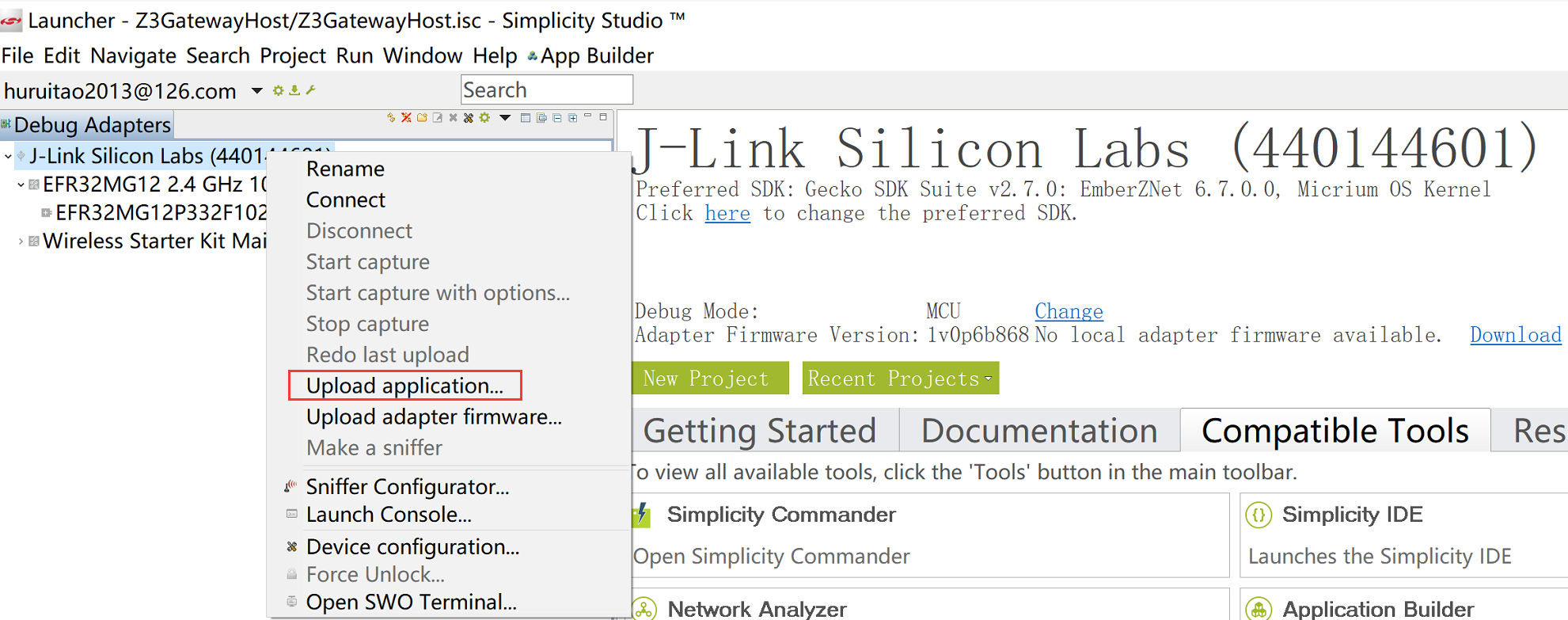Maximize the Debug Adapters panel
1568x620 pixels.
pyautogui.click(x=603, y=117)
